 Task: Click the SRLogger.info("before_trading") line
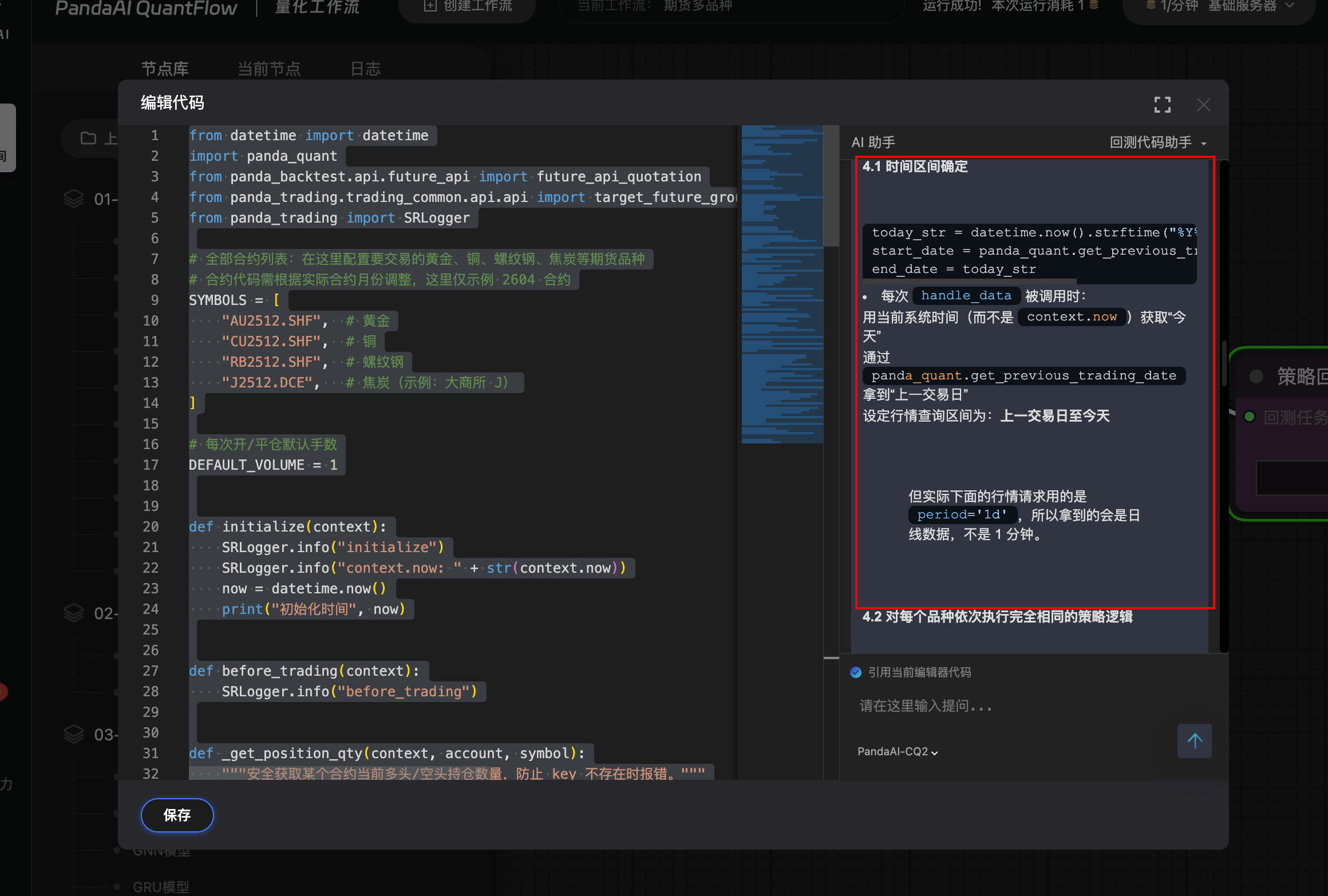pyautogui.click(x=350, y=692)
